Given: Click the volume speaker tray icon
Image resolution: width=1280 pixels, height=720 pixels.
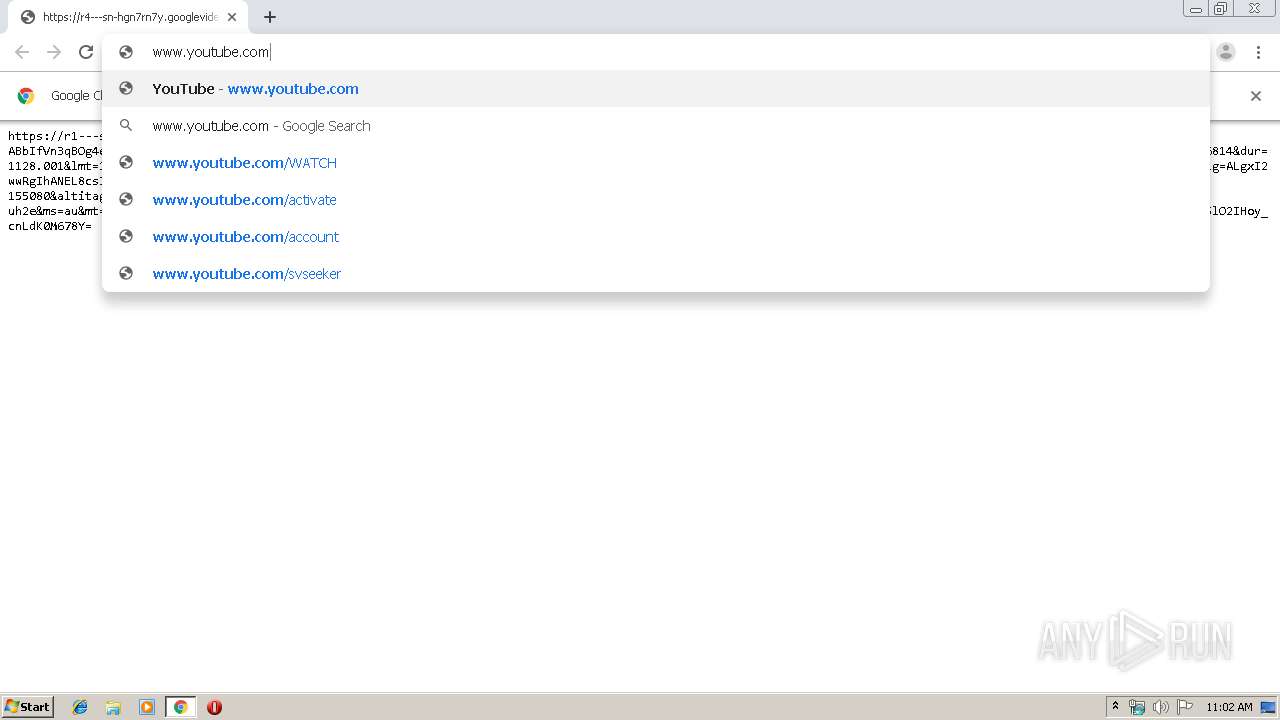Looking at the screenshot, I should (x=1160, y=707).
